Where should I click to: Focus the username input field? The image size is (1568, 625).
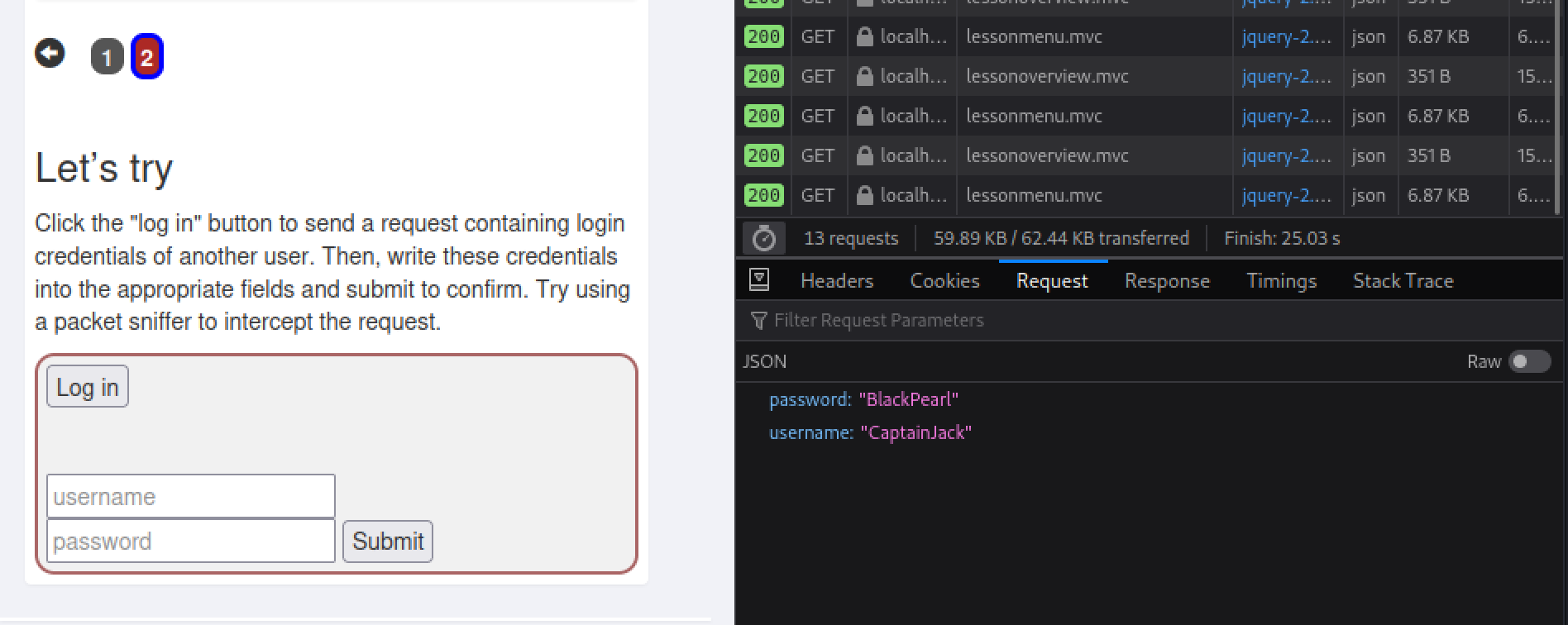pos(190,497)
